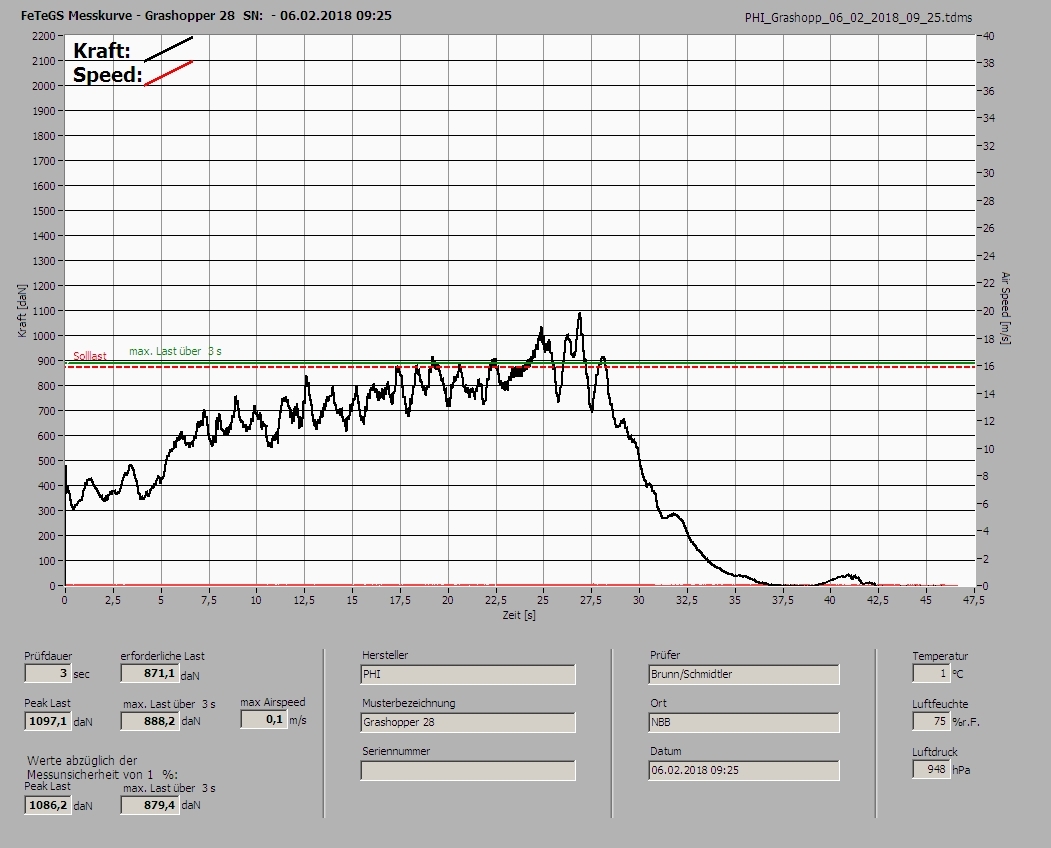Click the Air Speed [m/s] axis label
The image size is (1051, 848).
pos(1005,308)
